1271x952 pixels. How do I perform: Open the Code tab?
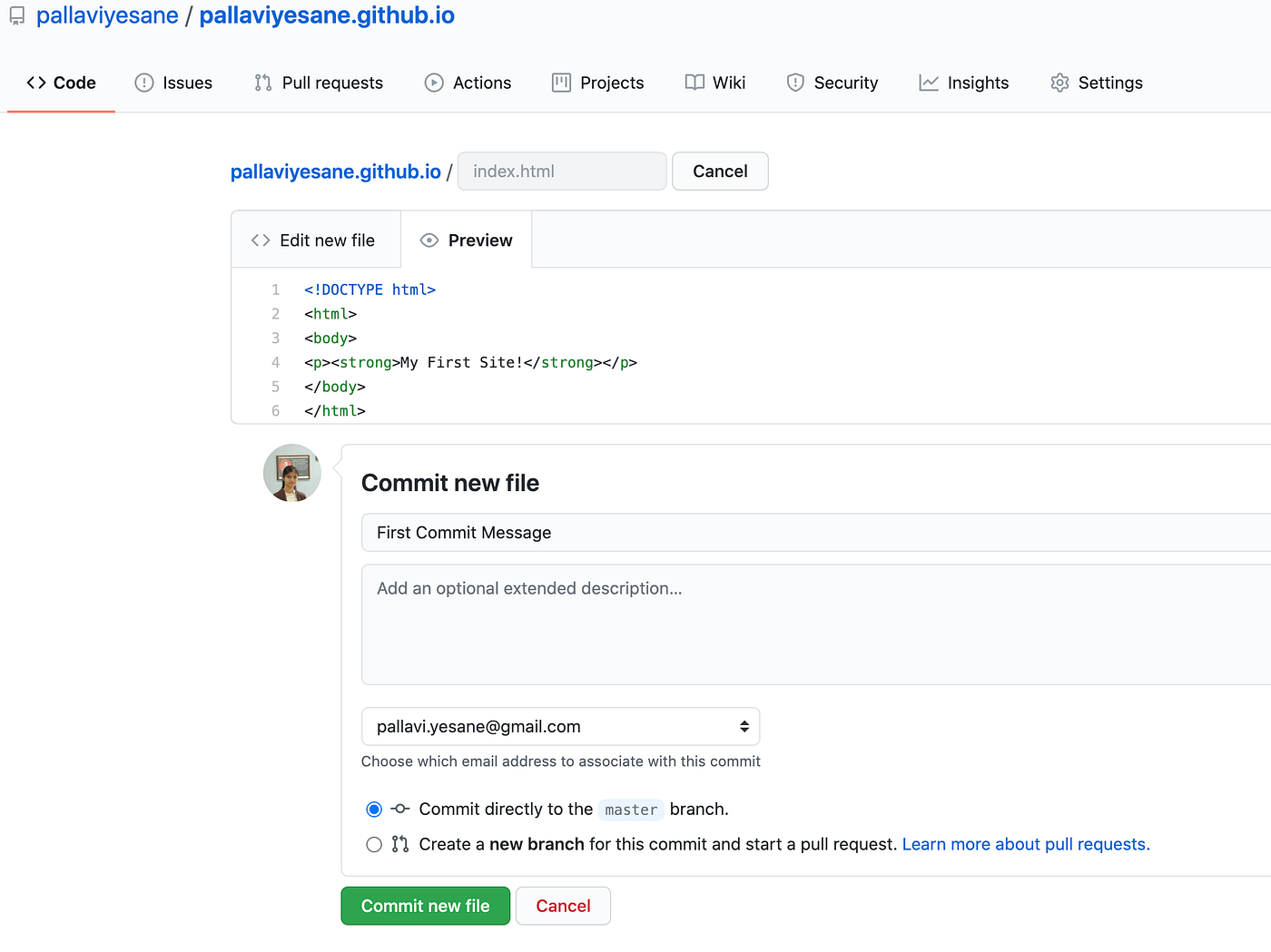(61, 83)
